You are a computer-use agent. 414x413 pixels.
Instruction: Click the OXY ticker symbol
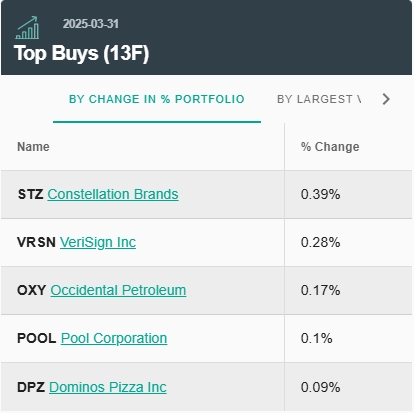tap(32, 290)
